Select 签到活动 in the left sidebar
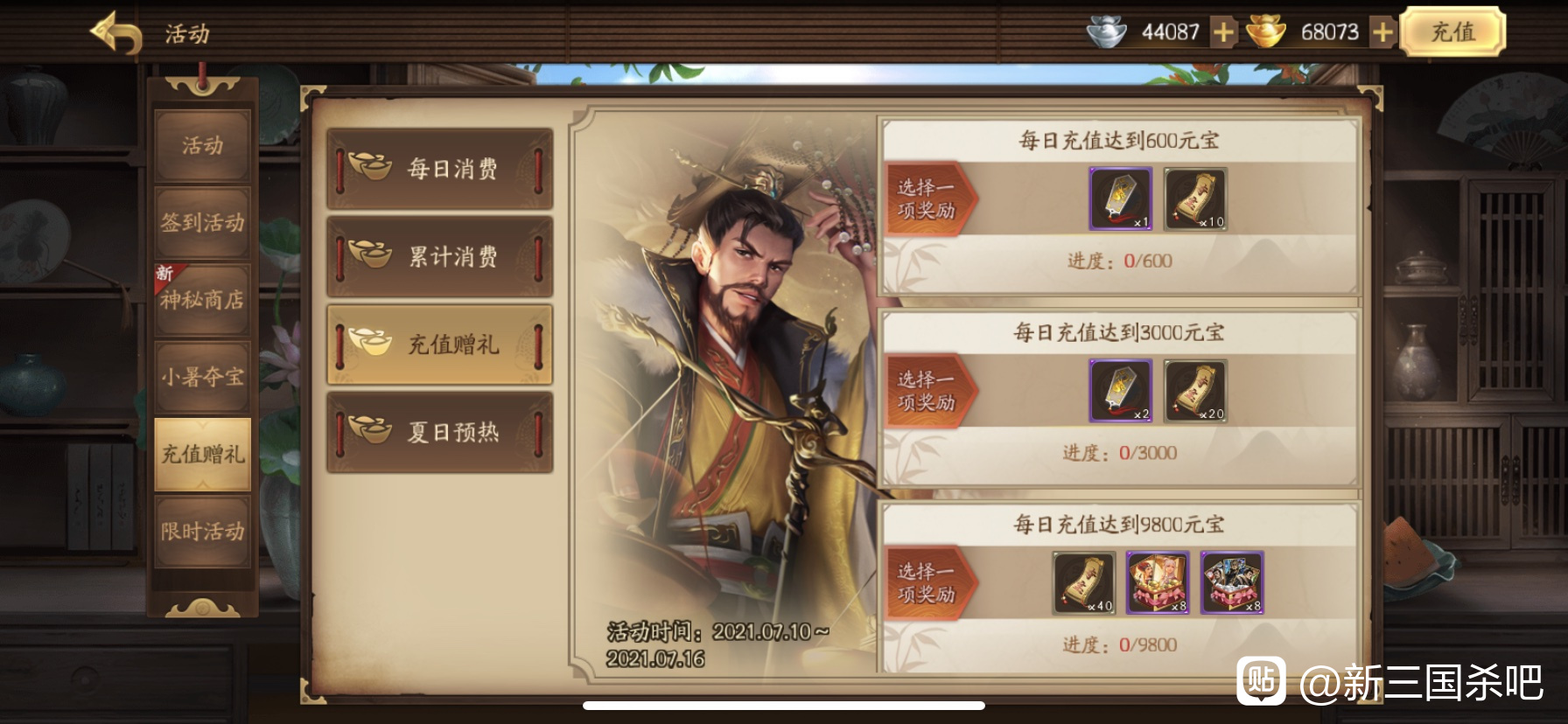Viewport: 1568px width, 724px height. 203,222
